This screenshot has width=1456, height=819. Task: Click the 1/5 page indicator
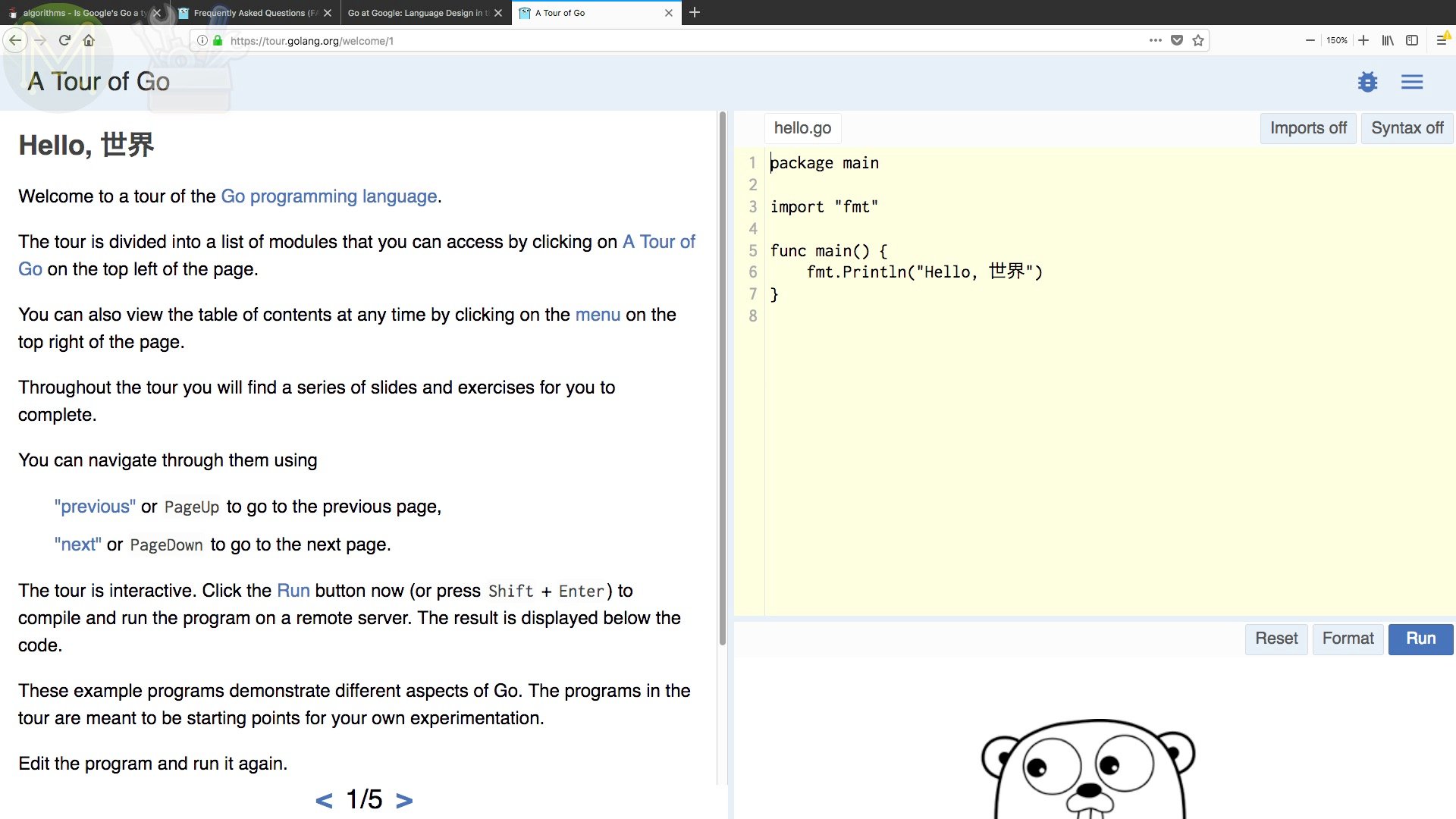pyautogui.click(x=364, y=799)
